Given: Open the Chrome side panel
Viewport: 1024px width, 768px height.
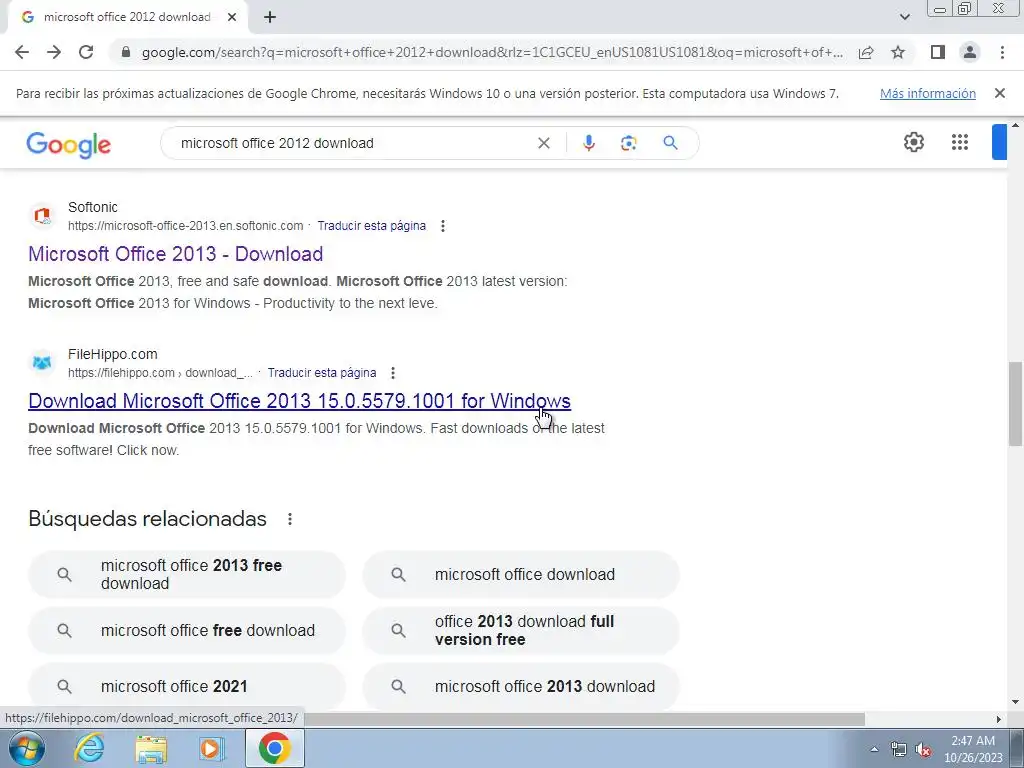Looking at the screenshot, I should 938,52.
